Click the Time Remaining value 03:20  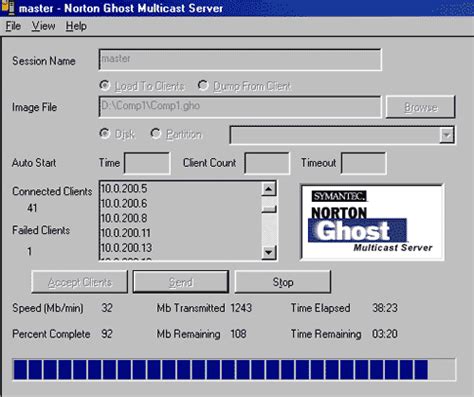coord(385,334)
